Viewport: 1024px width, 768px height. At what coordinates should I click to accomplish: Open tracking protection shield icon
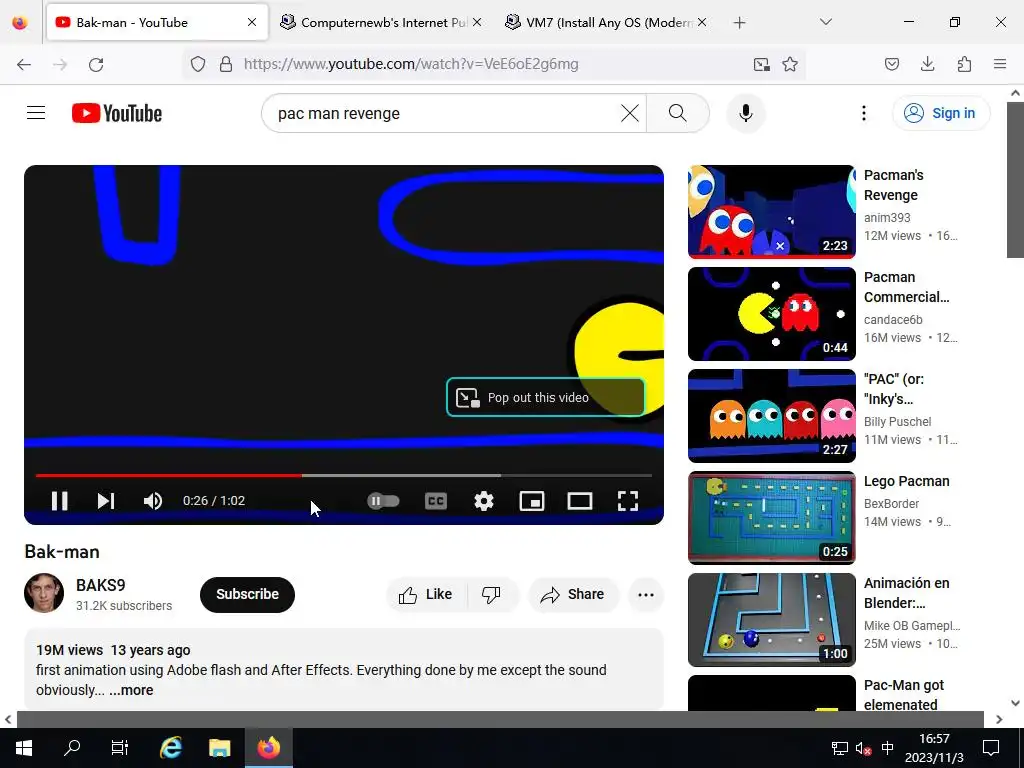pyautogui.click(x=198, y=64)
